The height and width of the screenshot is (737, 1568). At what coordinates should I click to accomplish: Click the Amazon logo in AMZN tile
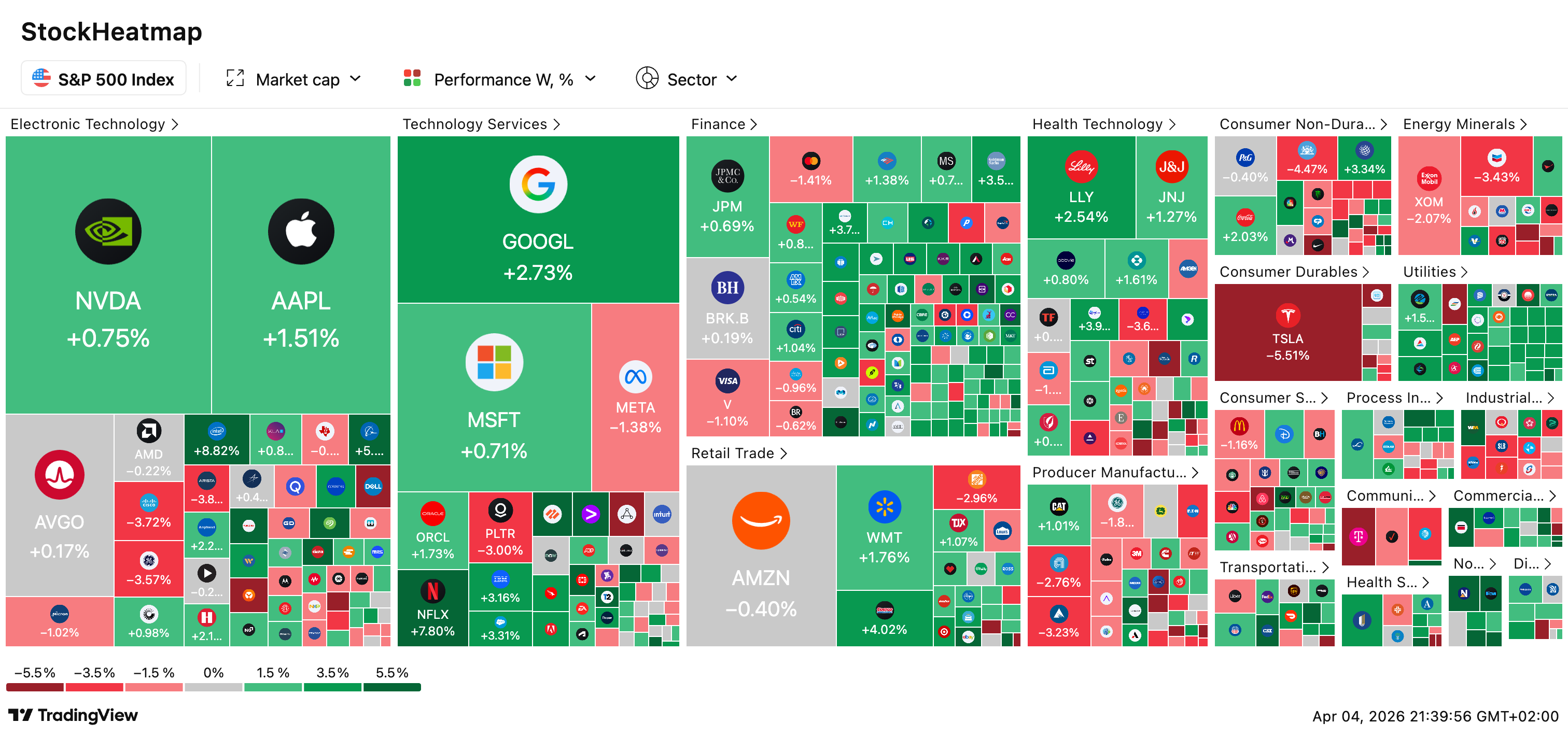click(x=761, y=520)
